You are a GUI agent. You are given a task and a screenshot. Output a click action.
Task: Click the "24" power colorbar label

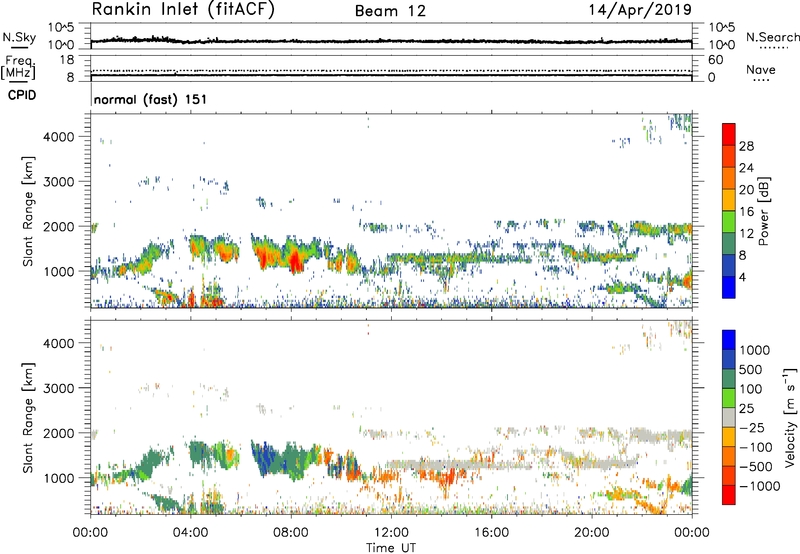coord(746,168)
